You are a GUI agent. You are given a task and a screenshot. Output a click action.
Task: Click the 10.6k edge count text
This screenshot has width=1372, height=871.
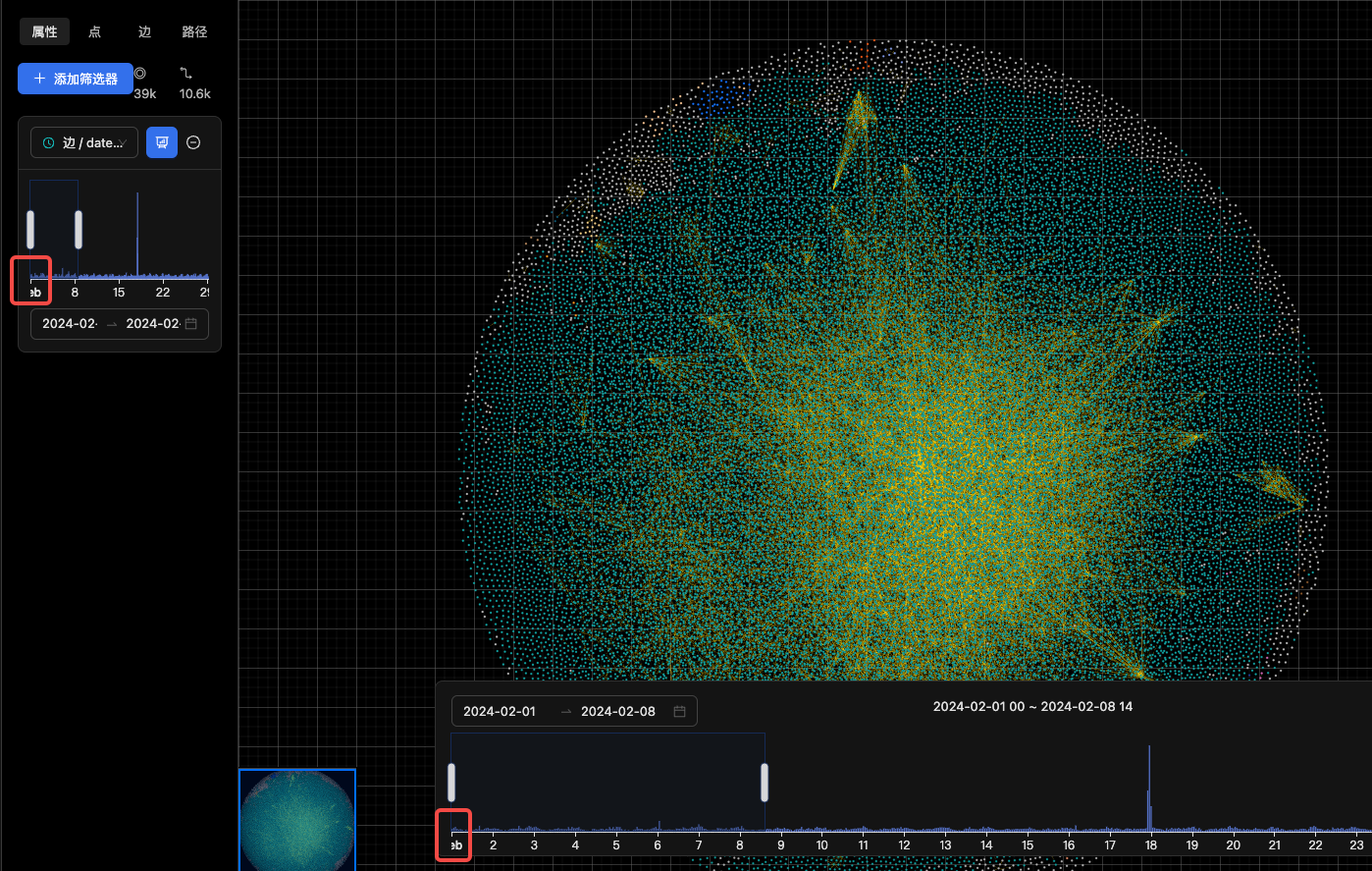pos(195,94)
